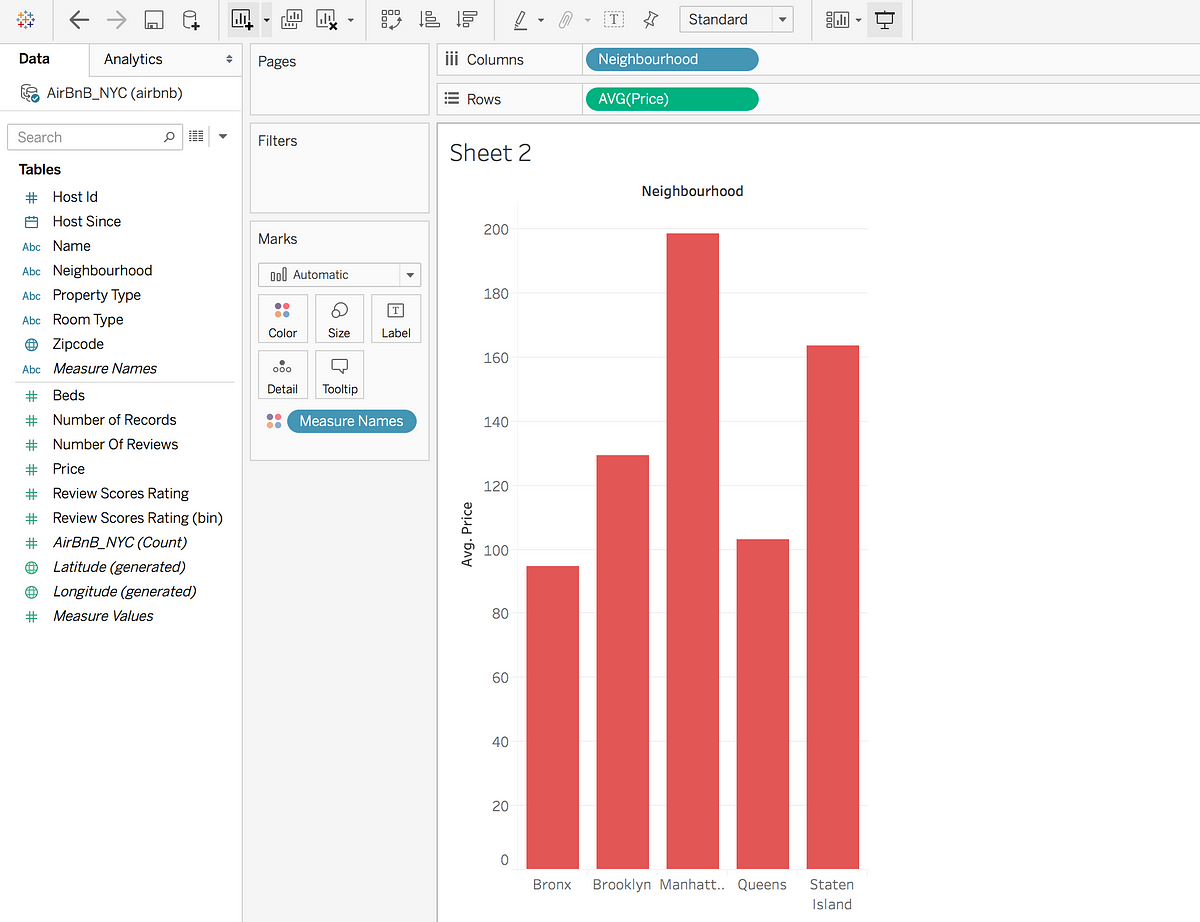The height and width of the screenshot is (922, 1200).
Task: Click the view data grid icon
Action: (x=197, y=136)
